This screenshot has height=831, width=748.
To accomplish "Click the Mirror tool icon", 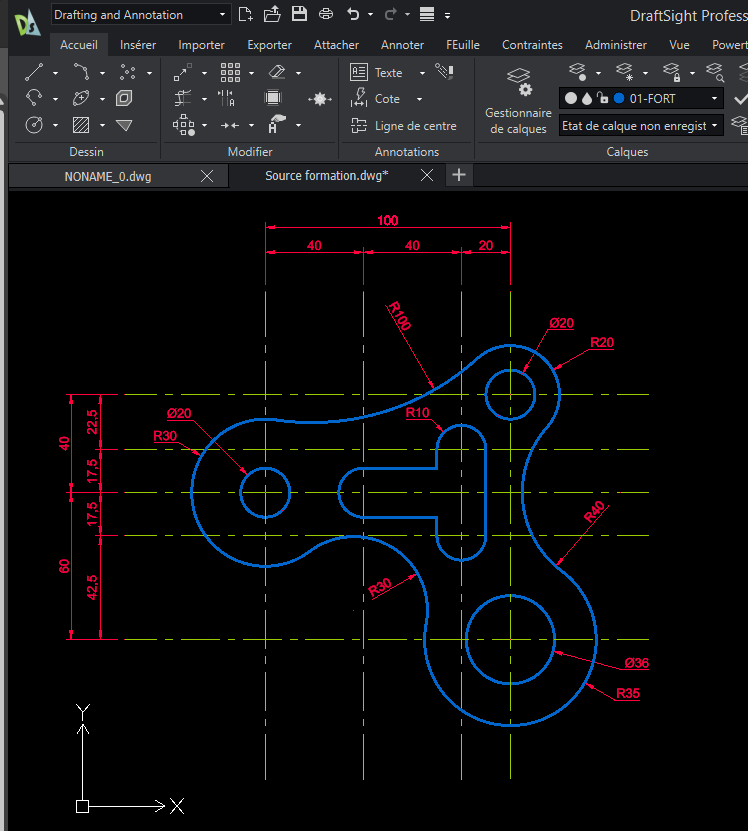I will point(226,98).
